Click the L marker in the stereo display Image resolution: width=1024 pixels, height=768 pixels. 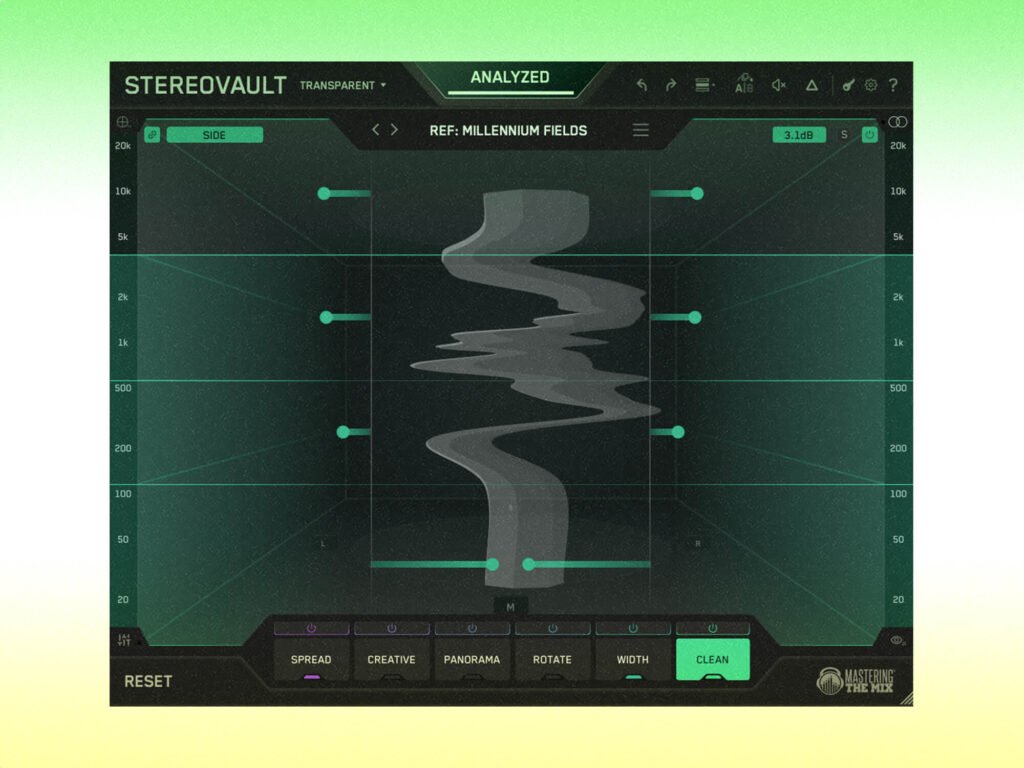point(323,543)
